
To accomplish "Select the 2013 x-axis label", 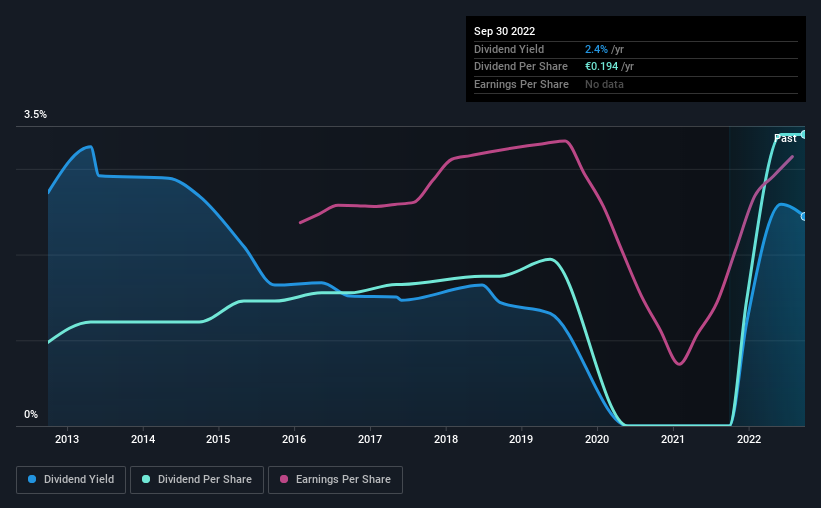I will (67, 439).
